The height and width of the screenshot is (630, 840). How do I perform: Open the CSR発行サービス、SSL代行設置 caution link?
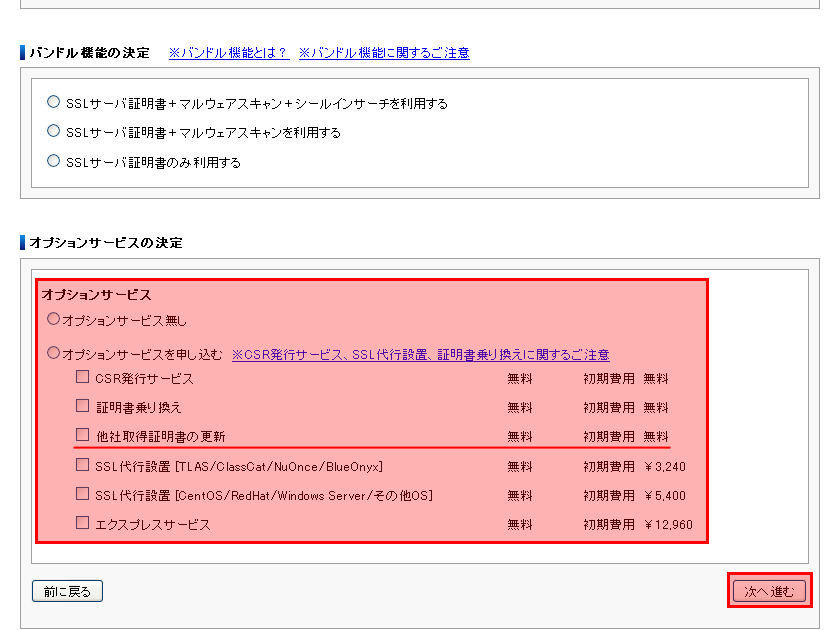click(x=421, y=355)
